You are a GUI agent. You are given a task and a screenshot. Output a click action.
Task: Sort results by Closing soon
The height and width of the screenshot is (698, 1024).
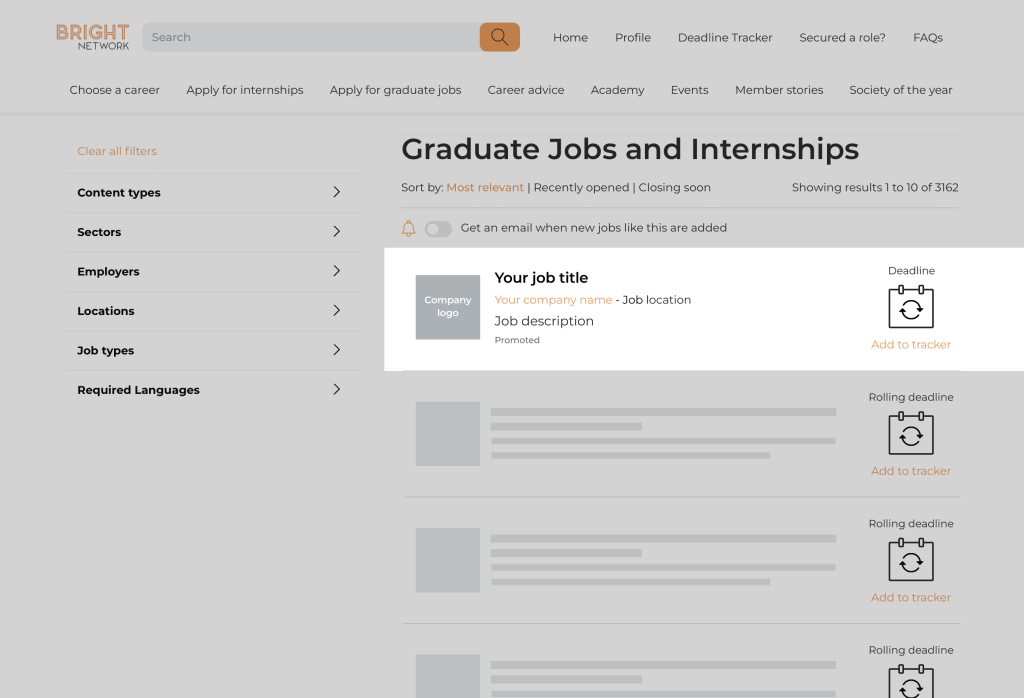(675, 188)
